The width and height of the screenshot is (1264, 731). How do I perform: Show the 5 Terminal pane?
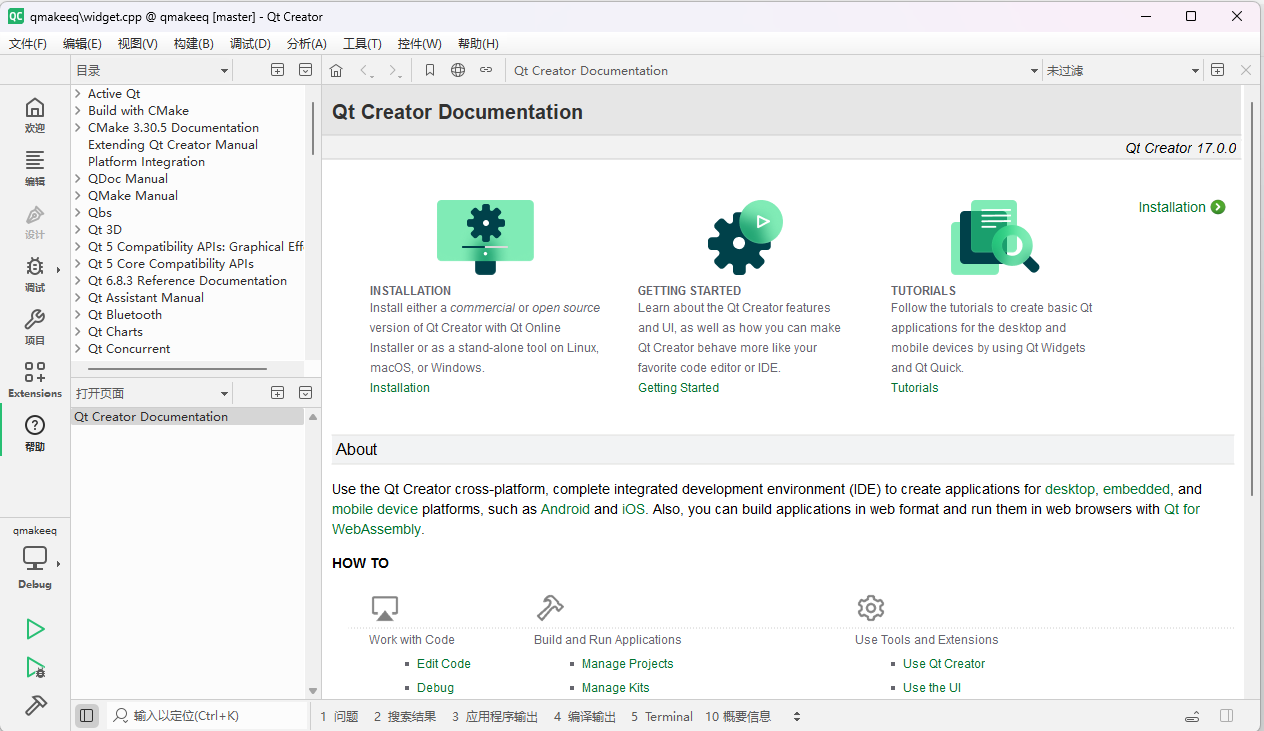[x=662, y=716]
